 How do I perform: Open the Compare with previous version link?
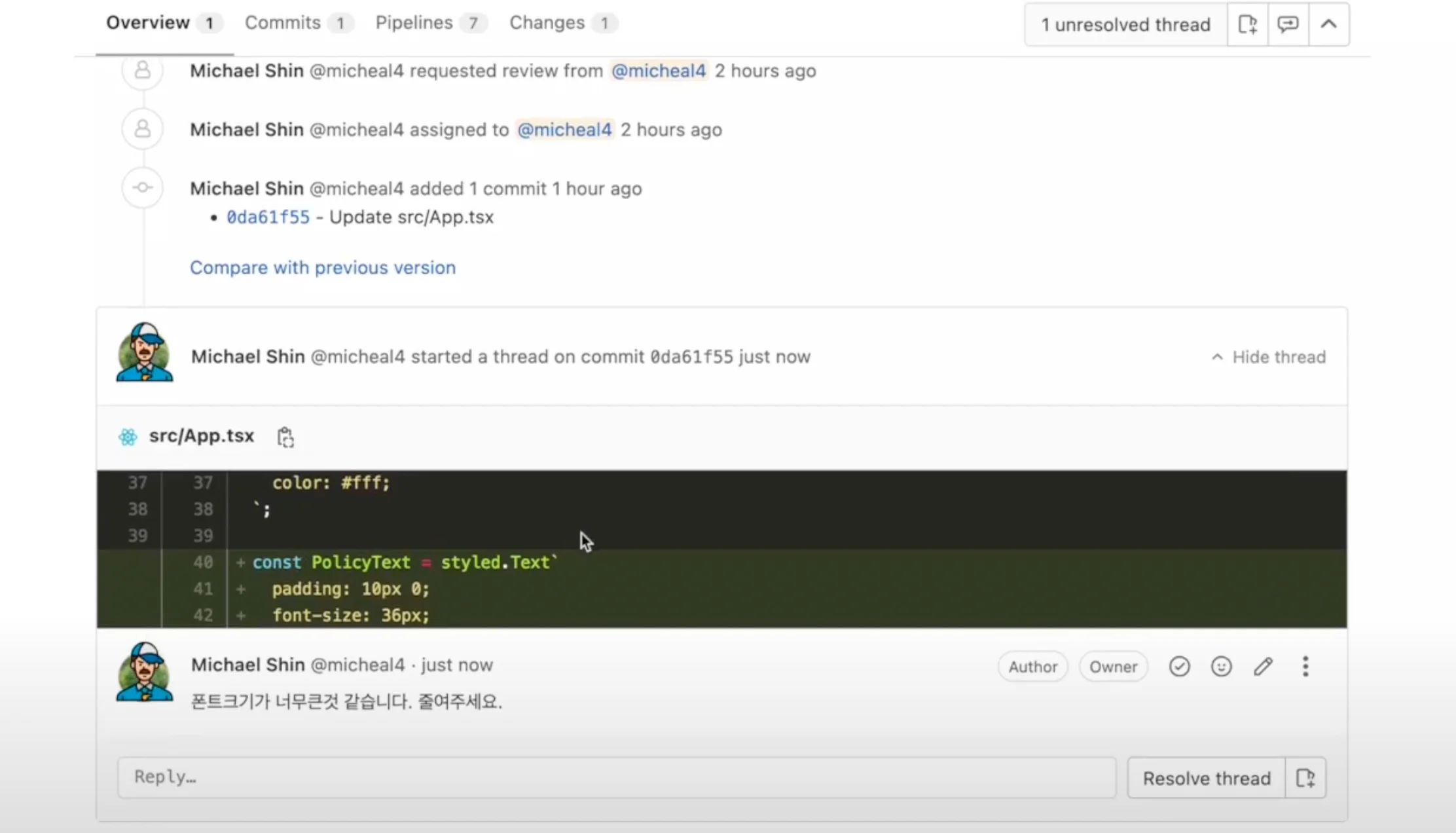(x=323, y=268)
